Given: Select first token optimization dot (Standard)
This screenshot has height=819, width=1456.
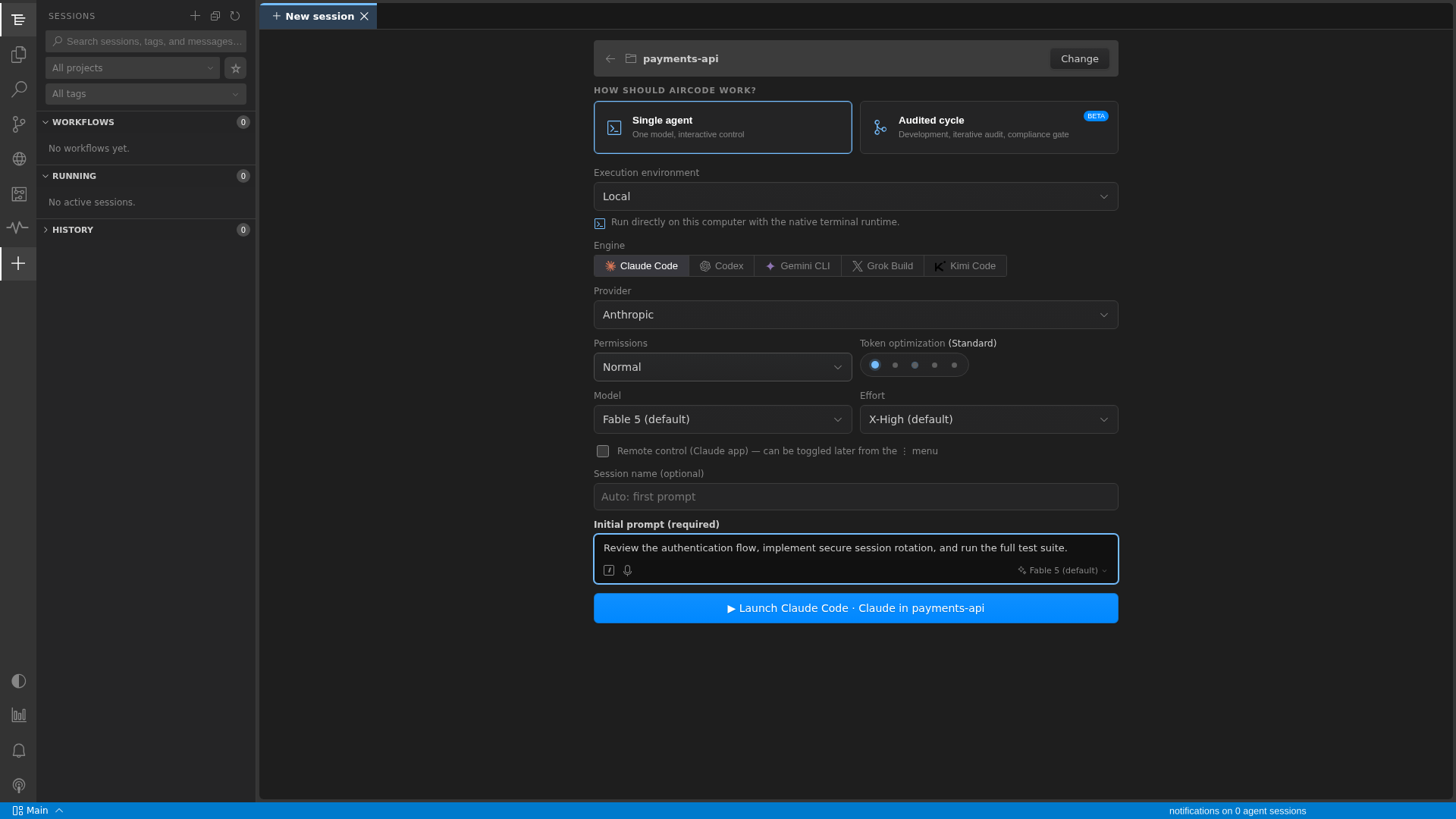Looking at the screenshot, I should [875, 365].
